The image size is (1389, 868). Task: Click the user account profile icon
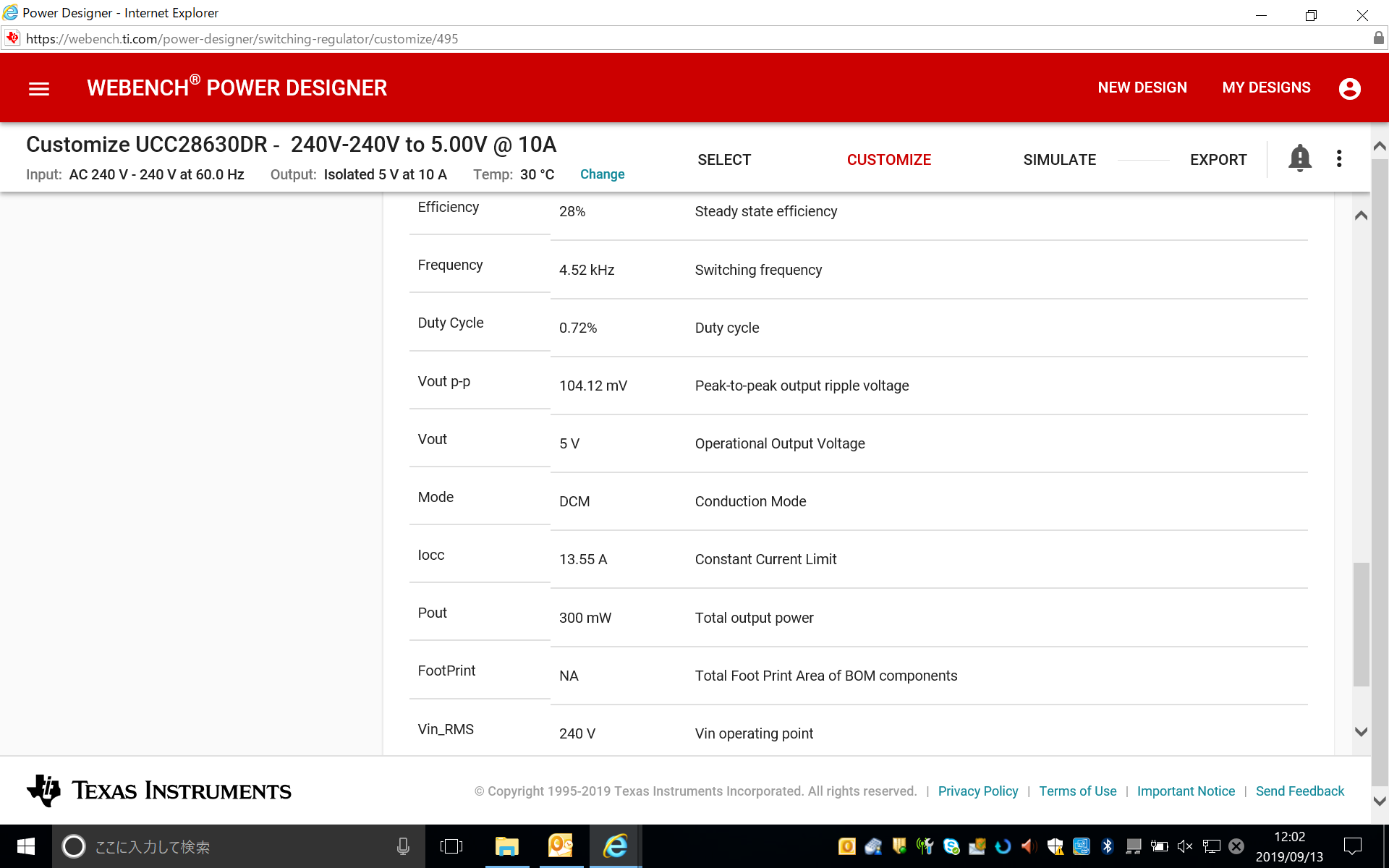point(1349,88)
